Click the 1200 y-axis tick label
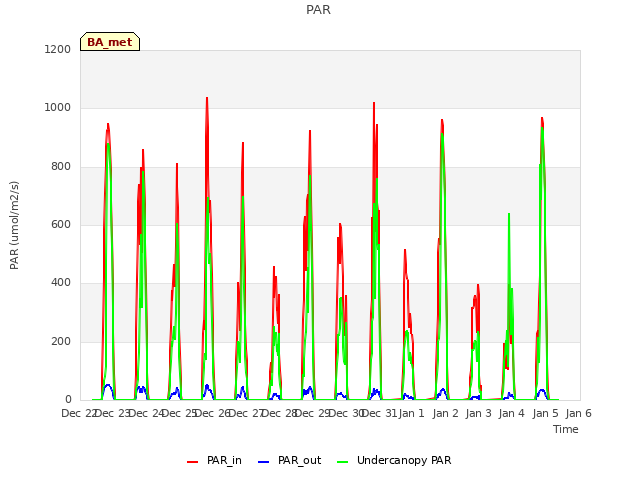Image resolution: width=640 pixels, height=480 pixels. tap(58, 49)
